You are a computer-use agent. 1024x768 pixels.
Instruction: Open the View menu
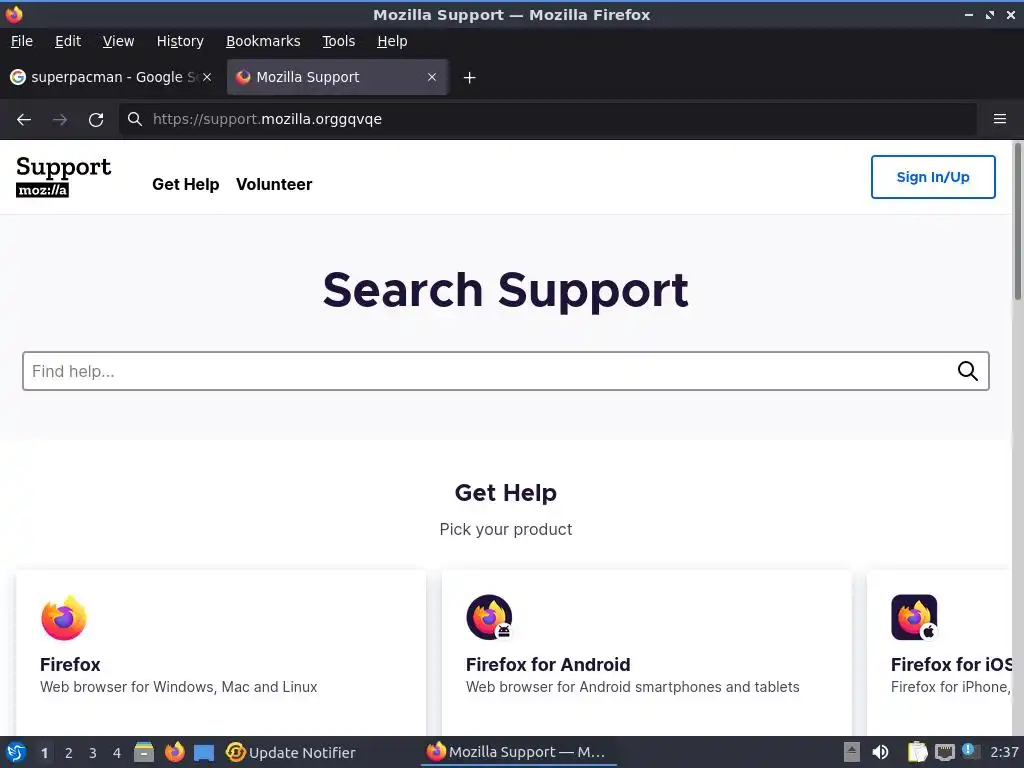(x=118, y=41)
